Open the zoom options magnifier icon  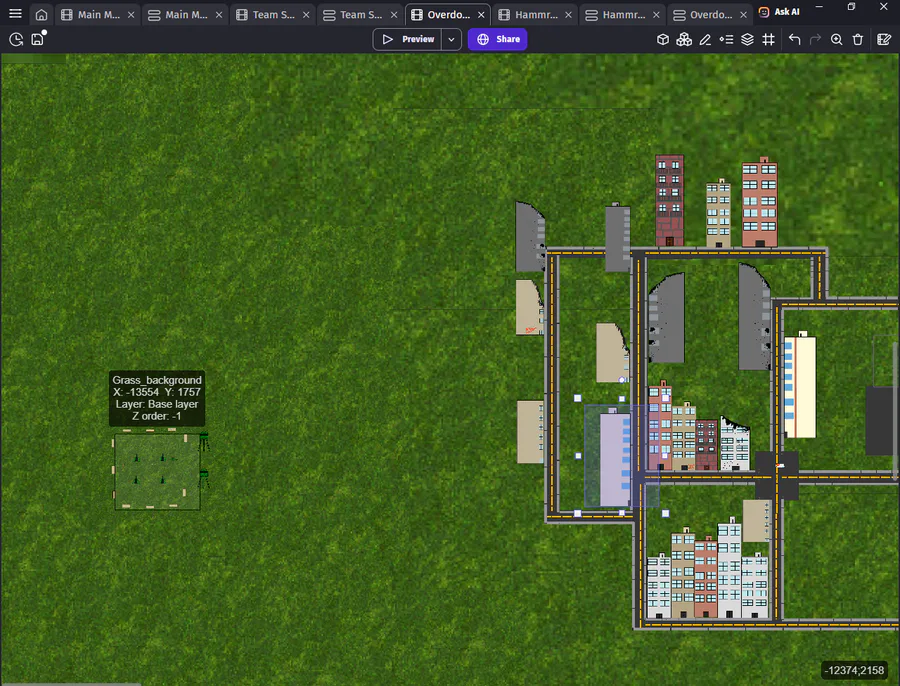(836, 39)
